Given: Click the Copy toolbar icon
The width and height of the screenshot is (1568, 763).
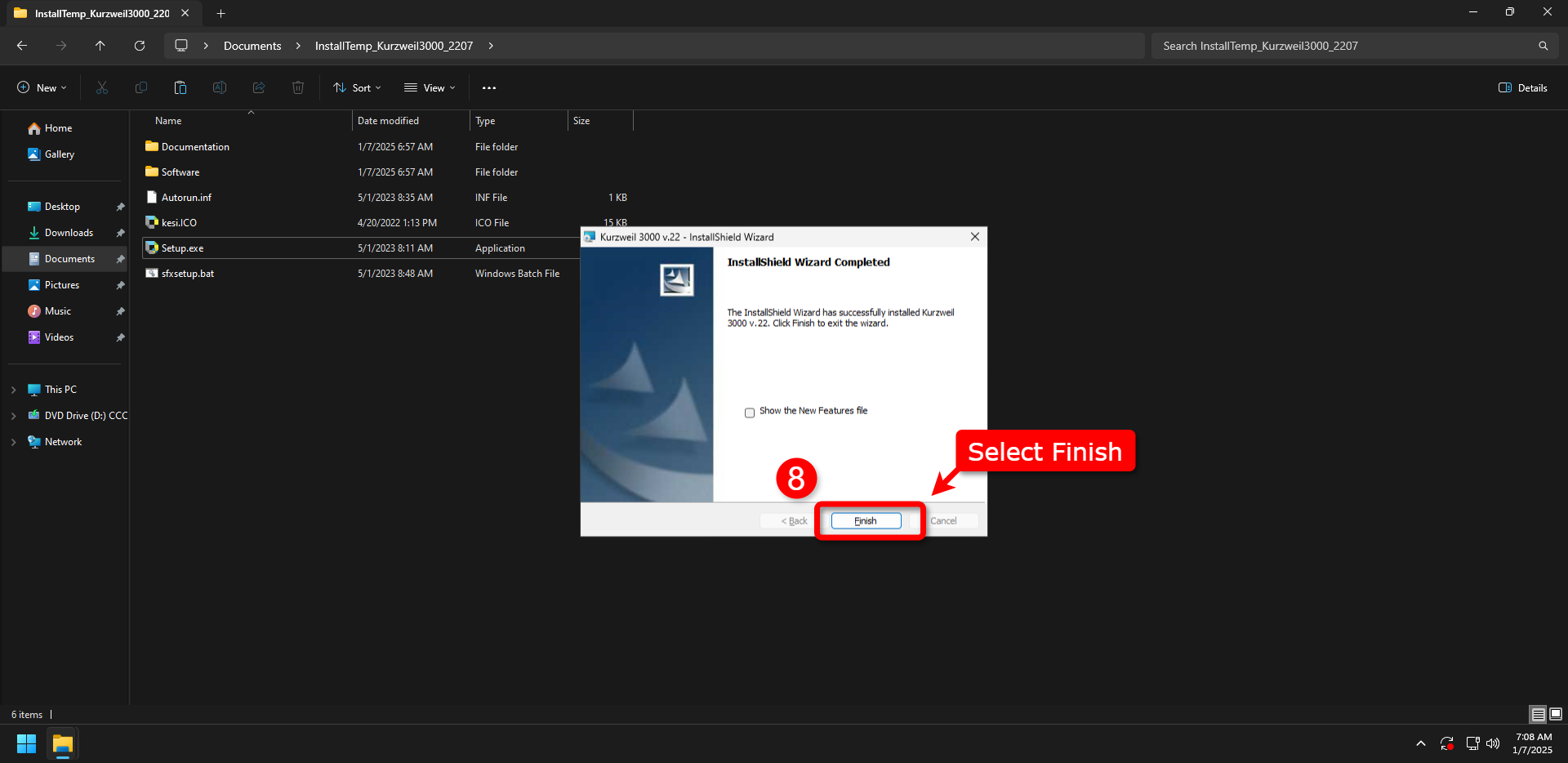Looking at the screenshot, I should pos(141,87).
